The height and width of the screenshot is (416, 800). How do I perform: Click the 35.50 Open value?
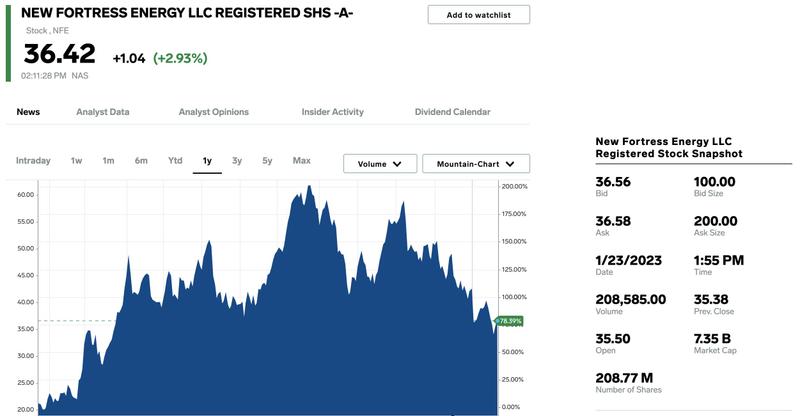tap(613, 339)
